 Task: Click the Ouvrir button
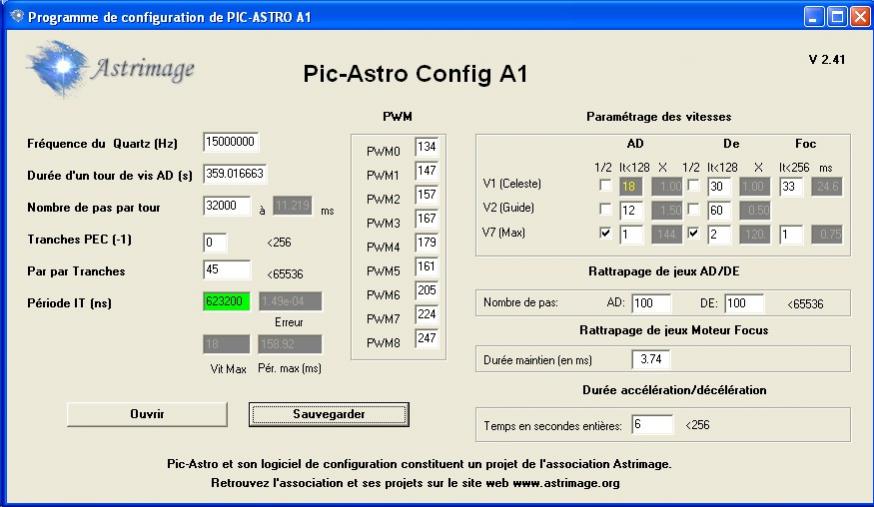click(x=147, y=415)
